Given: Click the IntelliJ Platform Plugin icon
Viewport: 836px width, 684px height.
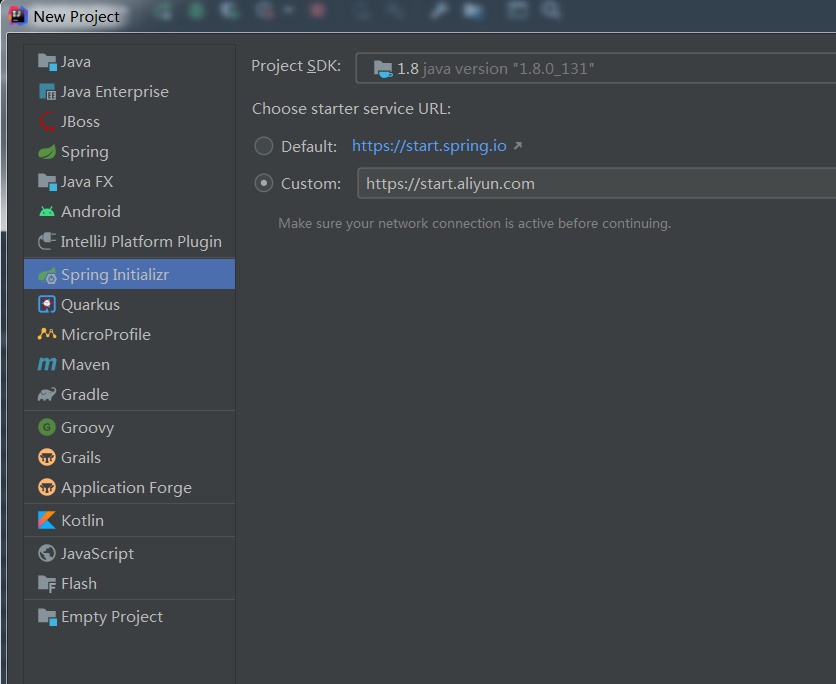Looking at the screenshot, I should (x=47, y=241).
